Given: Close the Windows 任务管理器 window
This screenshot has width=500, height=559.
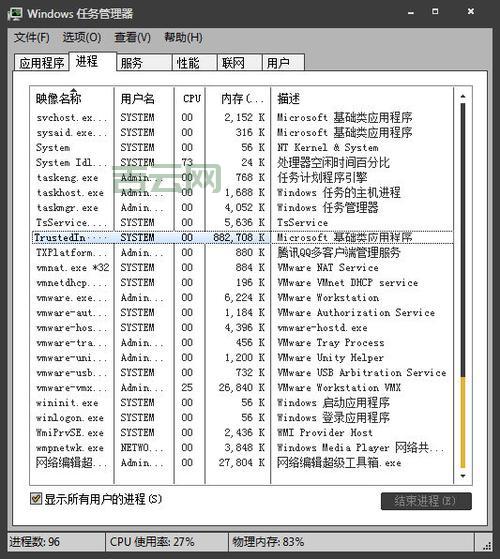Looking at the screenshot, I should pos(471,12).
